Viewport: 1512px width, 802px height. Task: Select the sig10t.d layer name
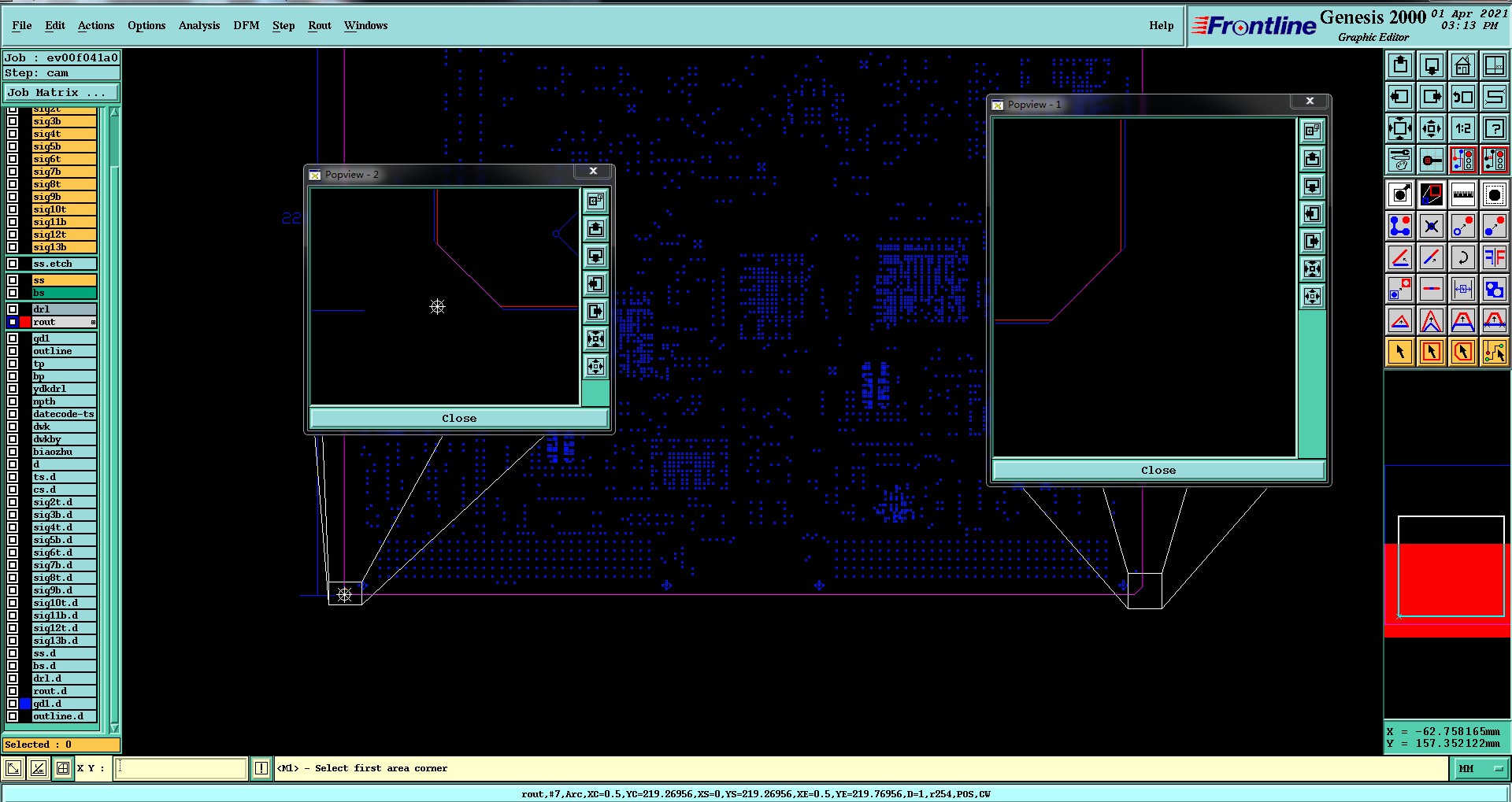[x=64, y=603]
